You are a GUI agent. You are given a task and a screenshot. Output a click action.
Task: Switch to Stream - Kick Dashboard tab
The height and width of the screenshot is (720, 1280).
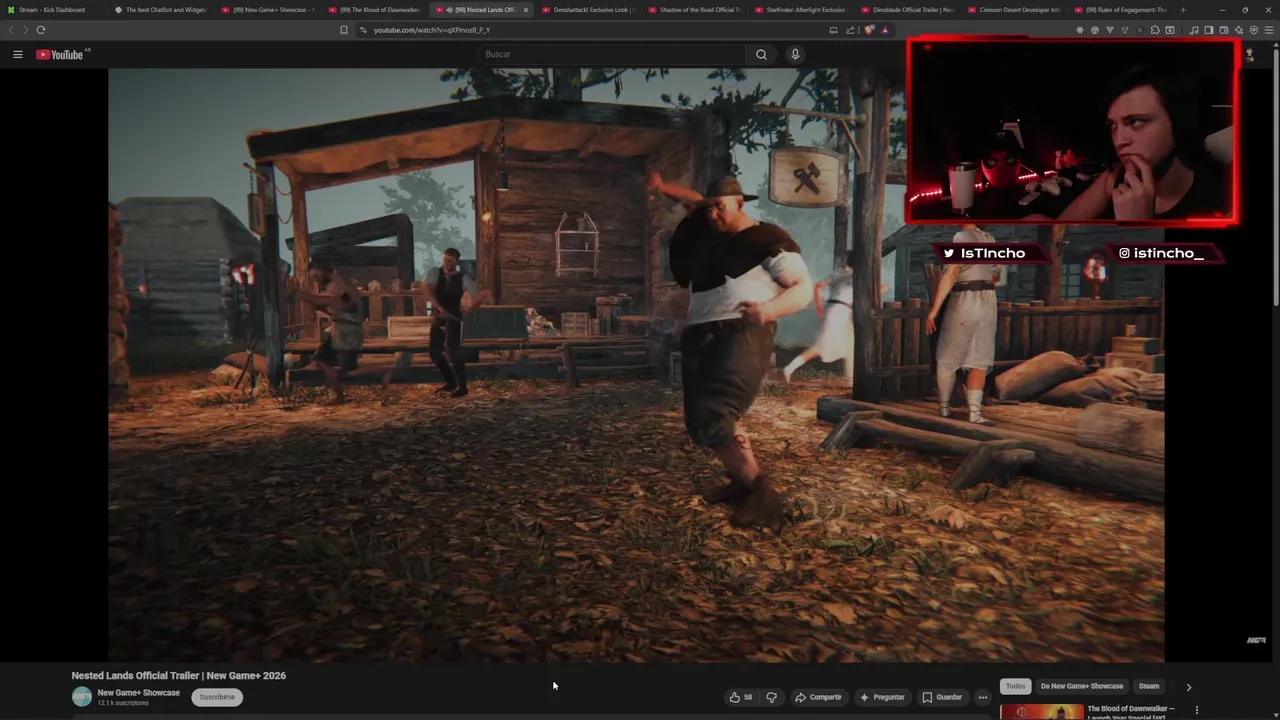(x=52, y=10)
